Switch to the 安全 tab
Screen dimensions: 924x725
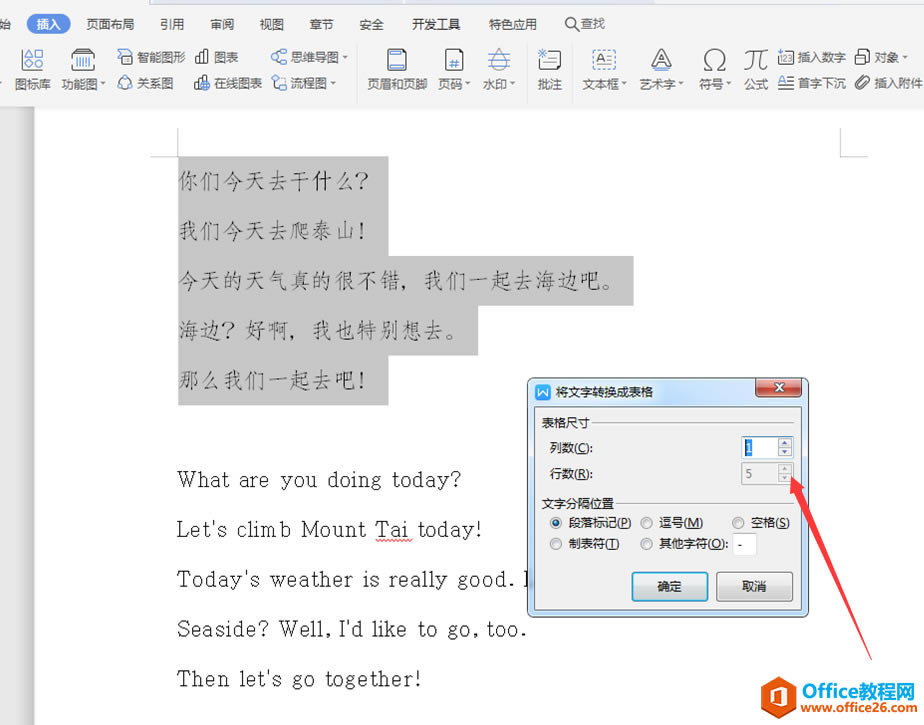pos(371,24)
